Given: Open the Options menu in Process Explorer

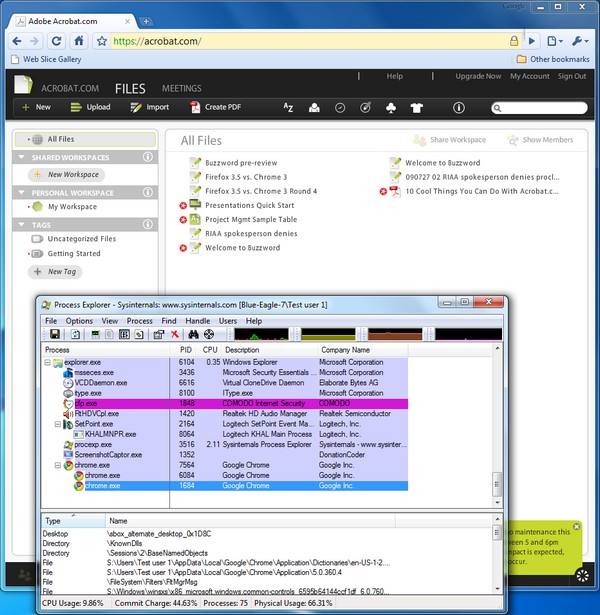Looking at the screenshot, I should pos(79,321).
